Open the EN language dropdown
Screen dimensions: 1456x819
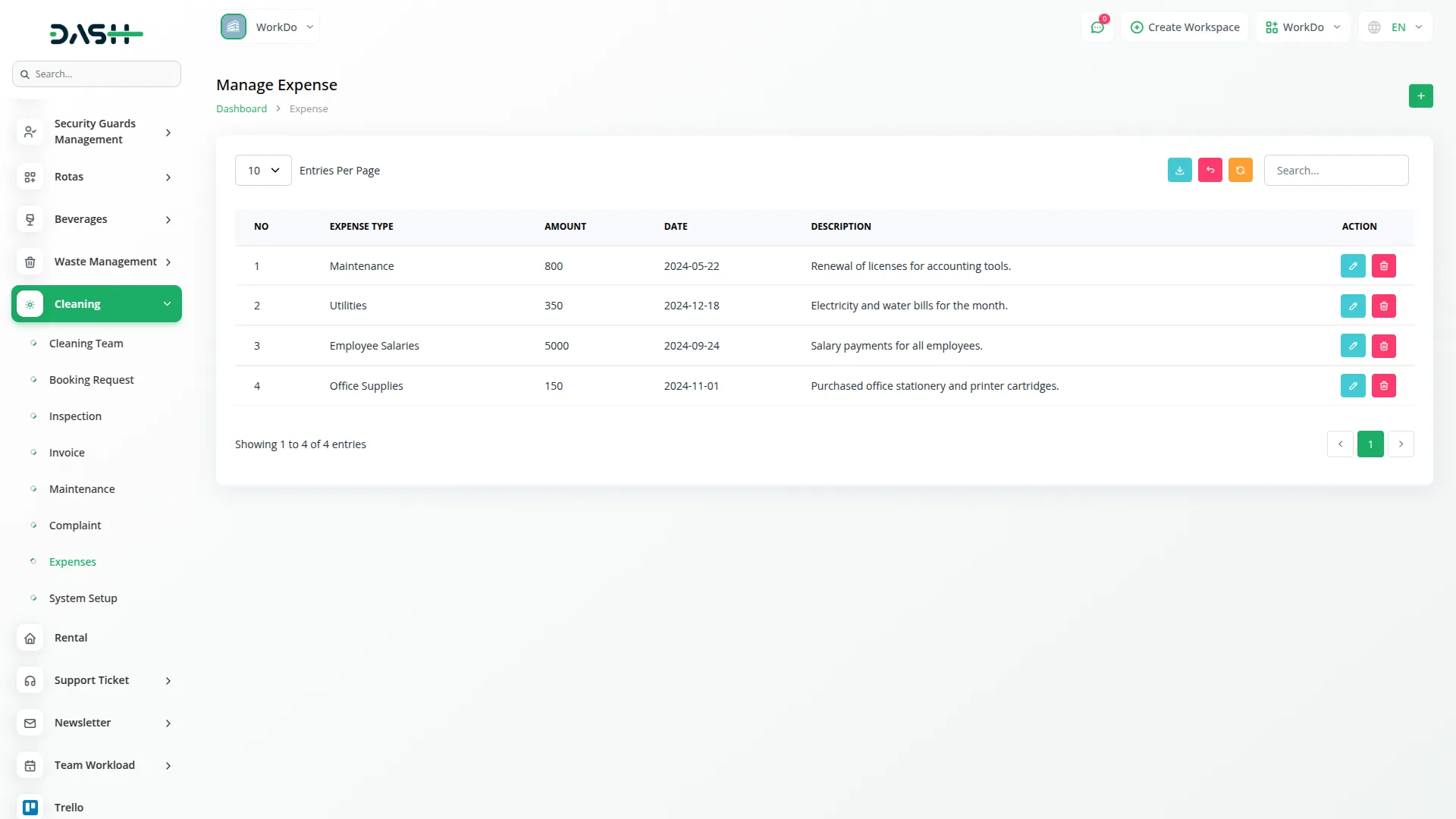pyautogui.click(x=1395, y=27)
